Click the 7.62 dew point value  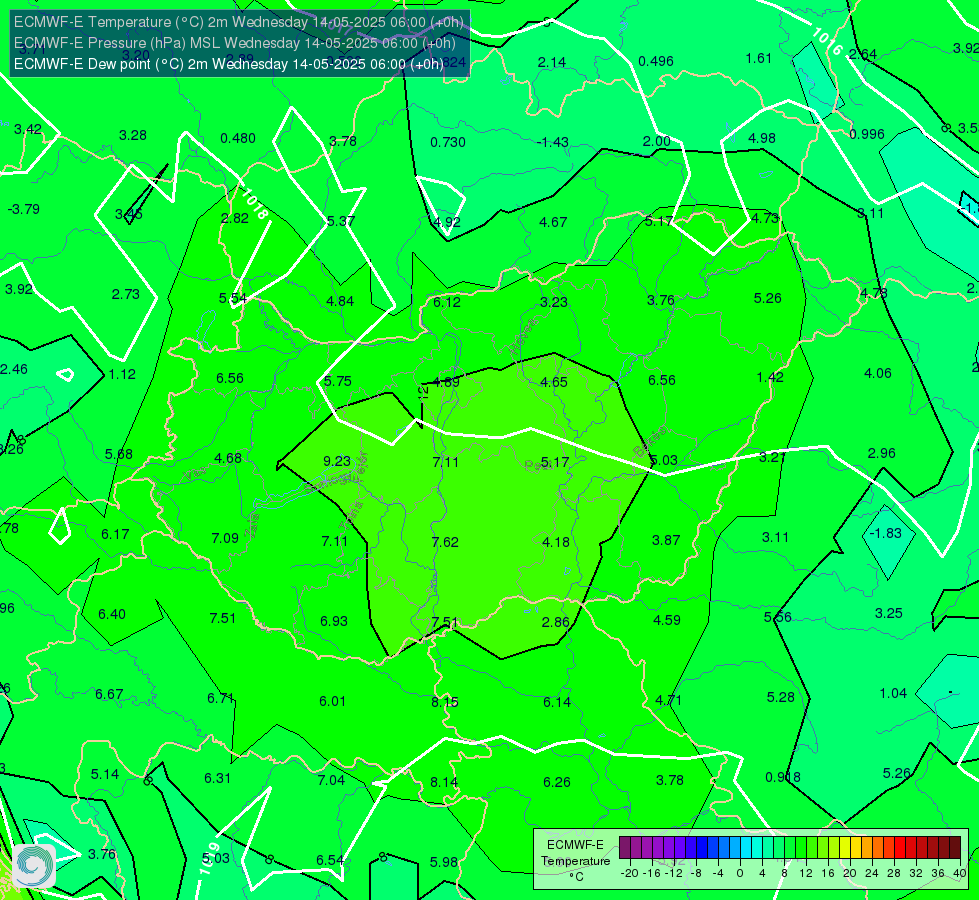tap(445, 541)
